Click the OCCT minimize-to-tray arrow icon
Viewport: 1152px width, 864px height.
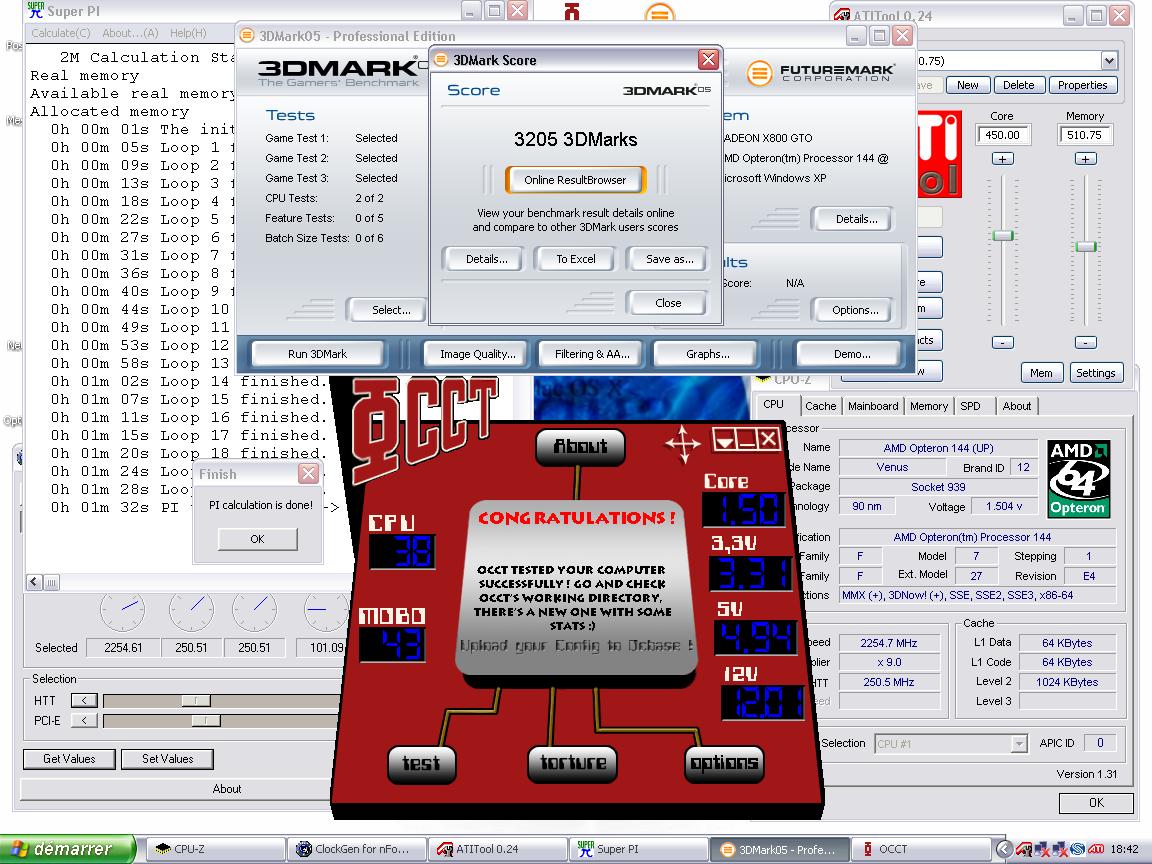[x=724, y=441]
